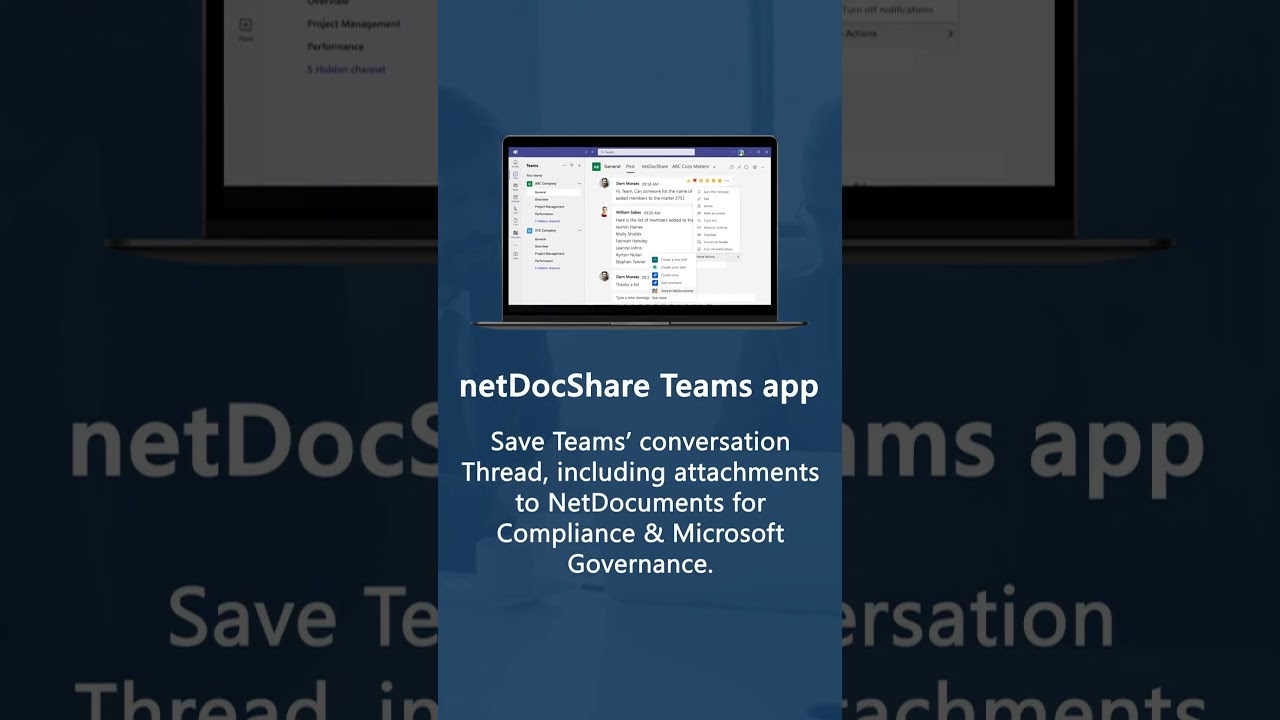The width and height of the screenshot is (1280, 720).
Task: Select Overview channel under XYZ Company
Action: pos(541,246)
